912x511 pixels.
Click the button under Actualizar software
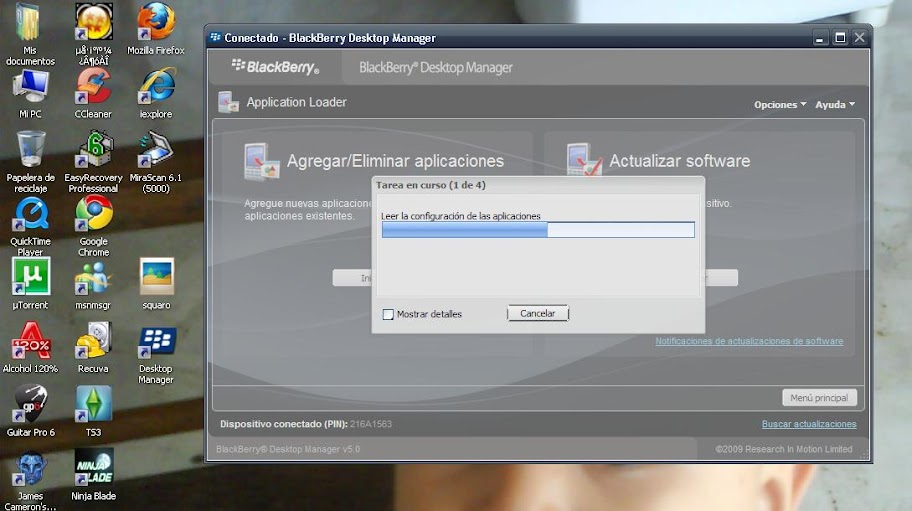721,278
